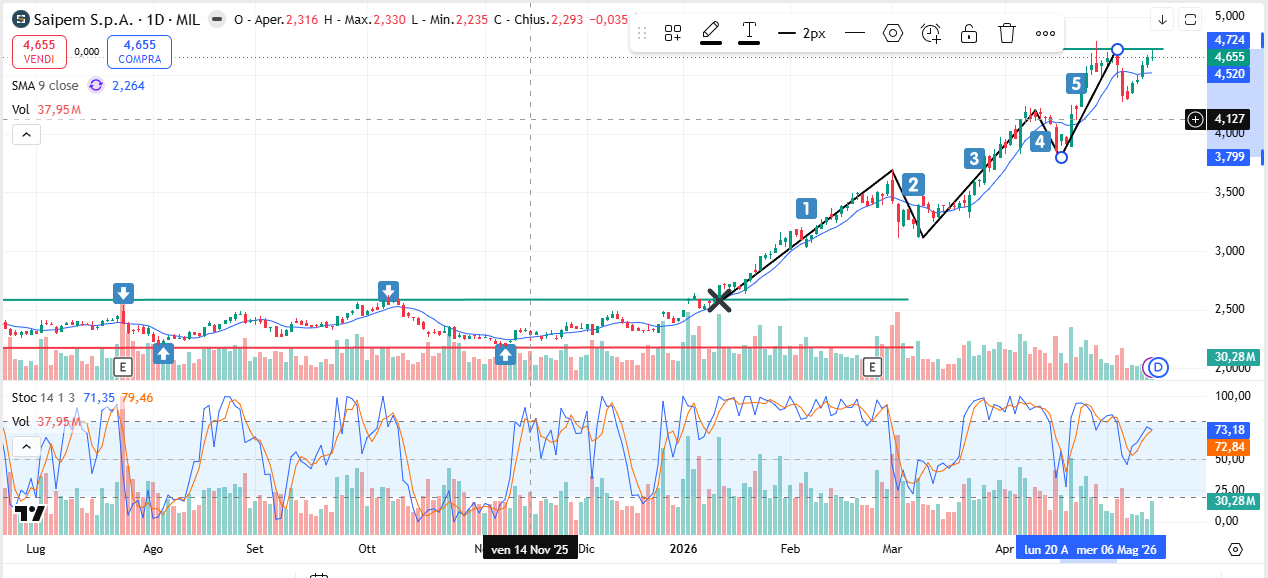The width and height of the screenshot is (1268, 578).
Task: Click the 3,799 price label on the scale
Action: (x=1229, y=157)
